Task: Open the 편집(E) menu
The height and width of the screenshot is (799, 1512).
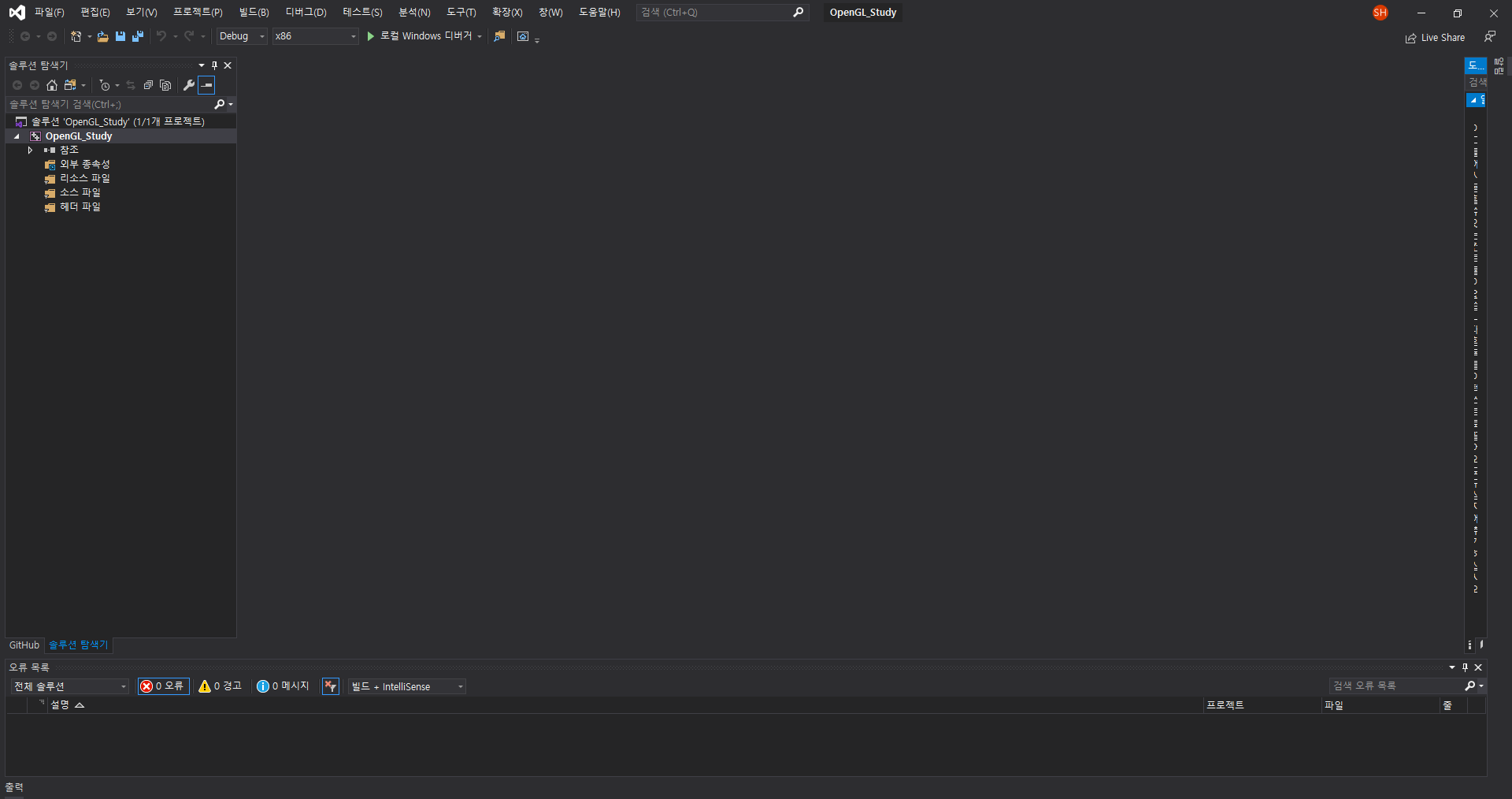Action: (95, 13)
